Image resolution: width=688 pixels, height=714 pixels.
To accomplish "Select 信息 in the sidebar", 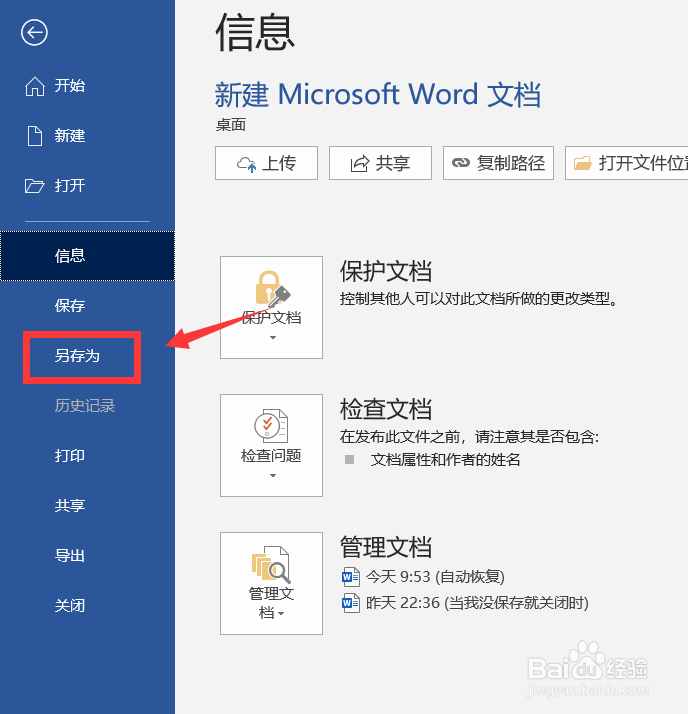I will click(87, 256).
